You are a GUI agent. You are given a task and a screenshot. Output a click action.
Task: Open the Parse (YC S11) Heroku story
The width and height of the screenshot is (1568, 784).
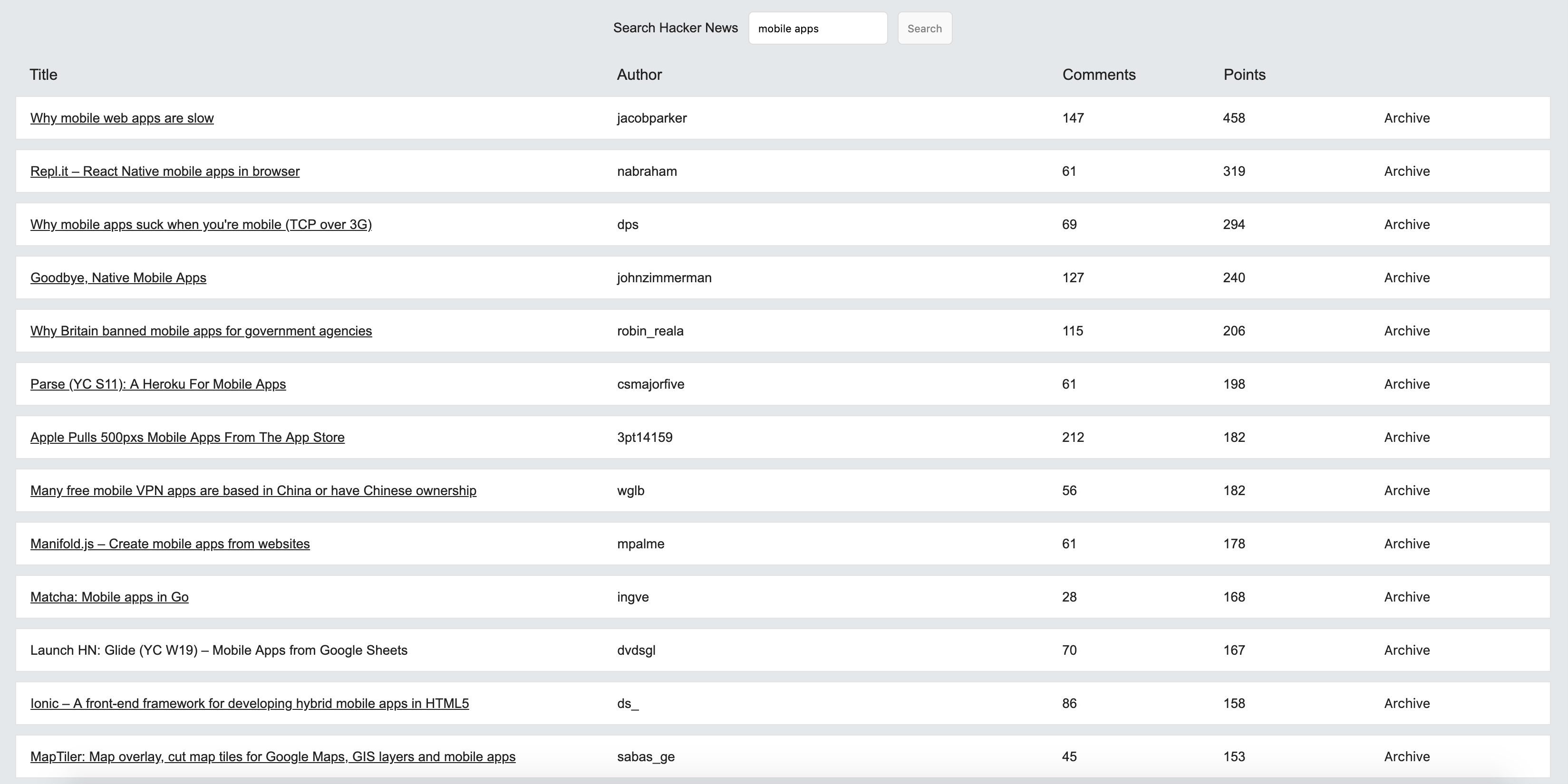click(x=158, y=384)
